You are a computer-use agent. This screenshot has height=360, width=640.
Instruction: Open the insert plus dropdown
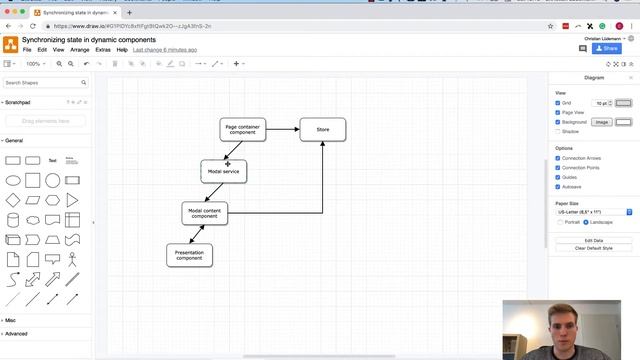(x=239, y=64)
